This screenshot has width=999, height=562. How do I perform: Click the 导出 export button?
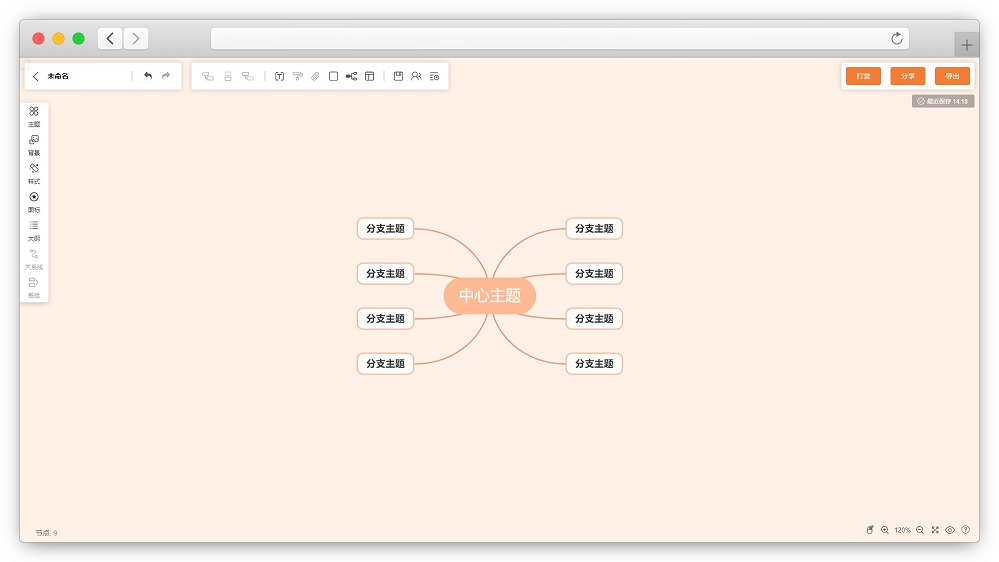[x=952, y=76]
